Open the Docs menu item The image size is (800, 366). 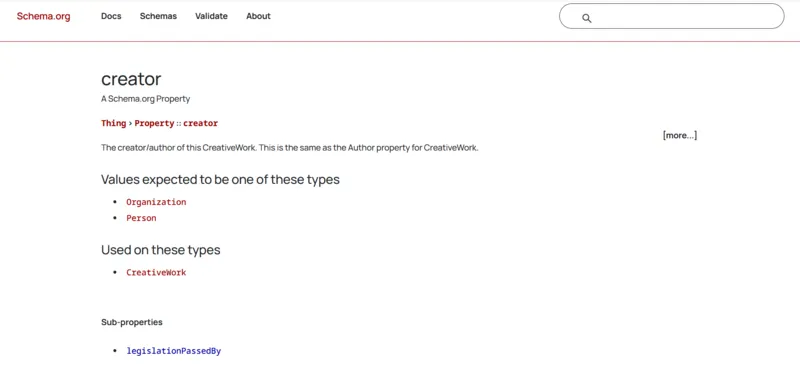111,16
